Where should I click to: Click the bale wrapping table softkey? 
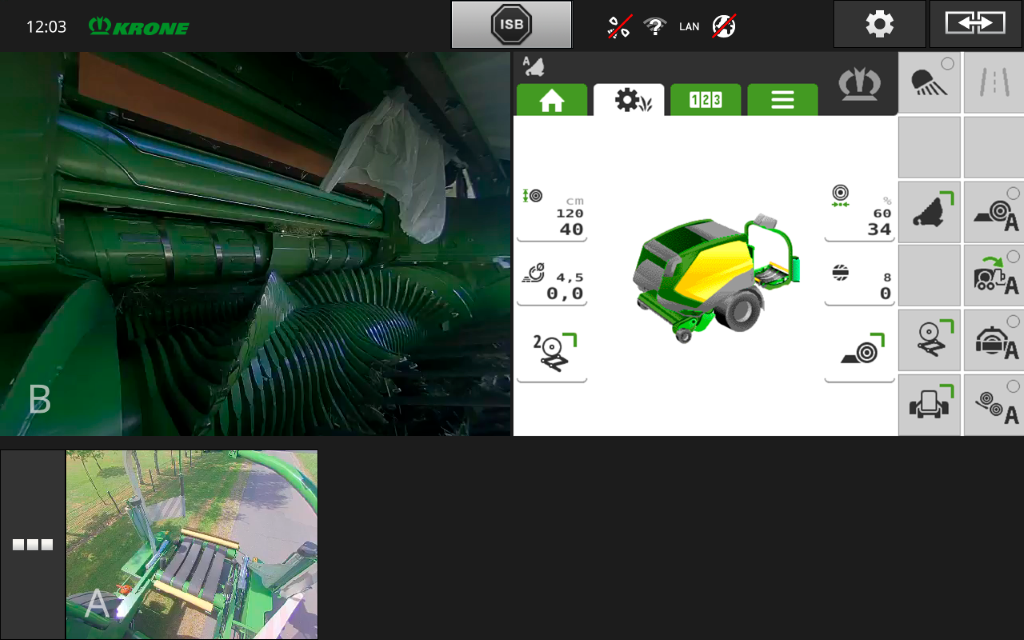click(929, 341)
